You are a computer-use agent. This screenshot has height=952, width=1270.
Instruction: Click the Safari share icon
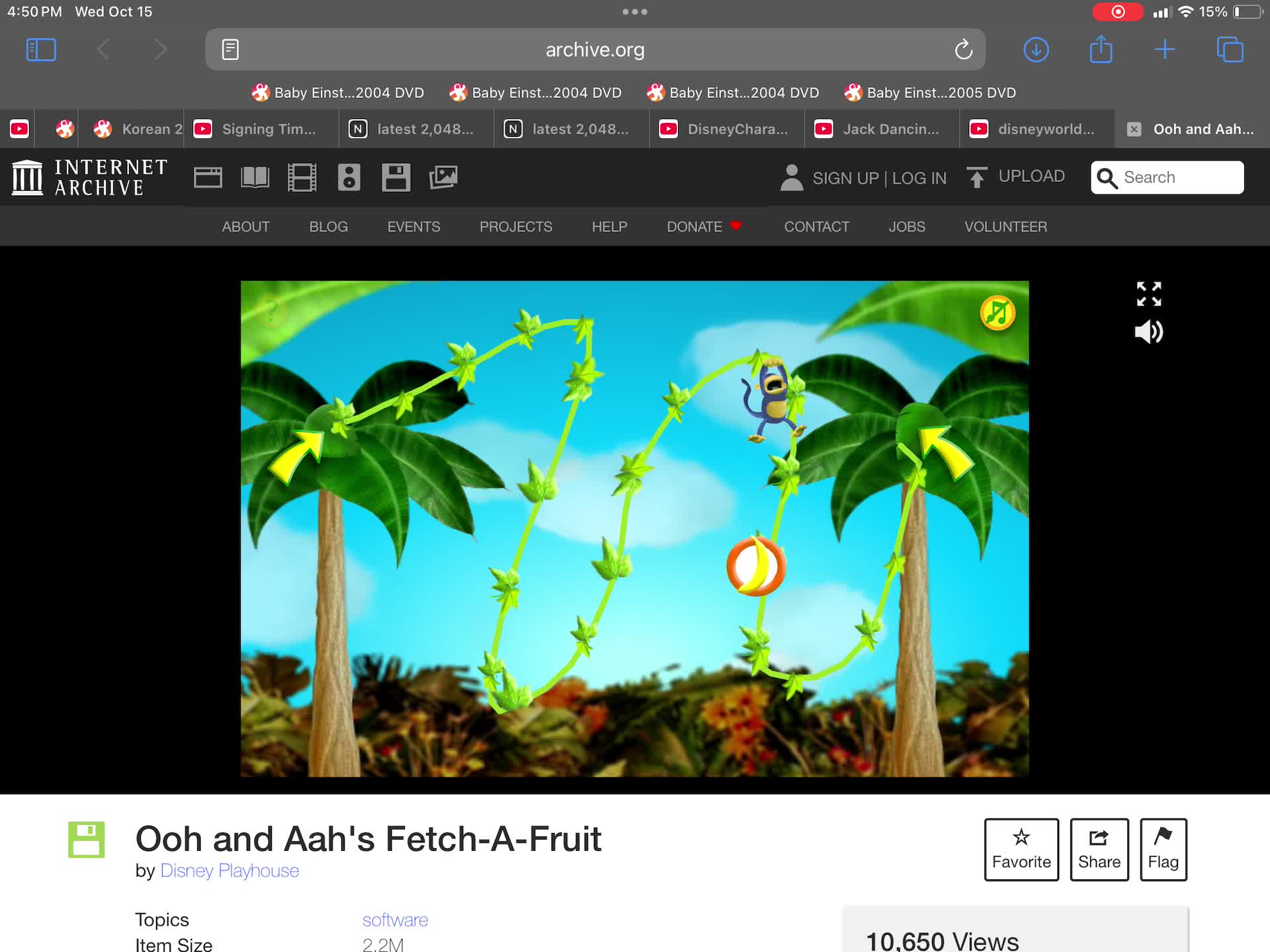[1101, 50]
